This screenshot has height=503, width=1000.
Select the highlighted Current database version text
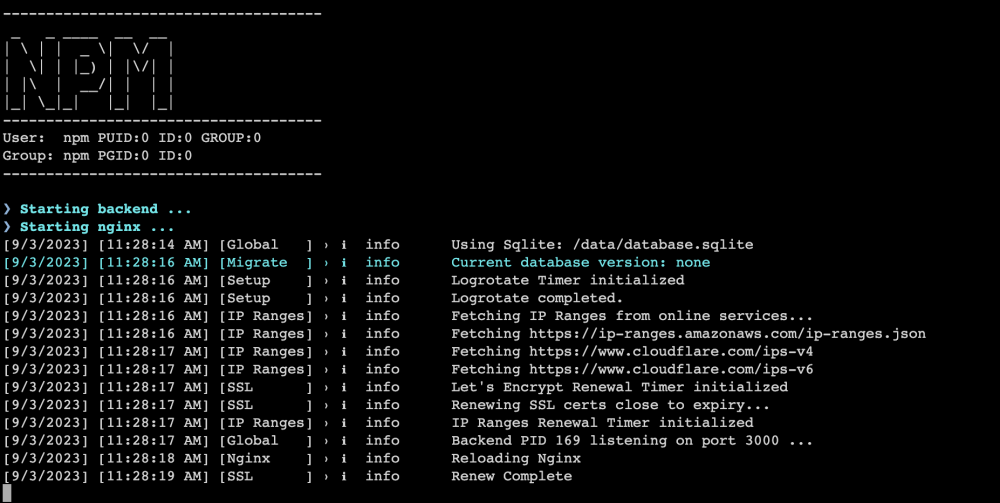[580, 263]
